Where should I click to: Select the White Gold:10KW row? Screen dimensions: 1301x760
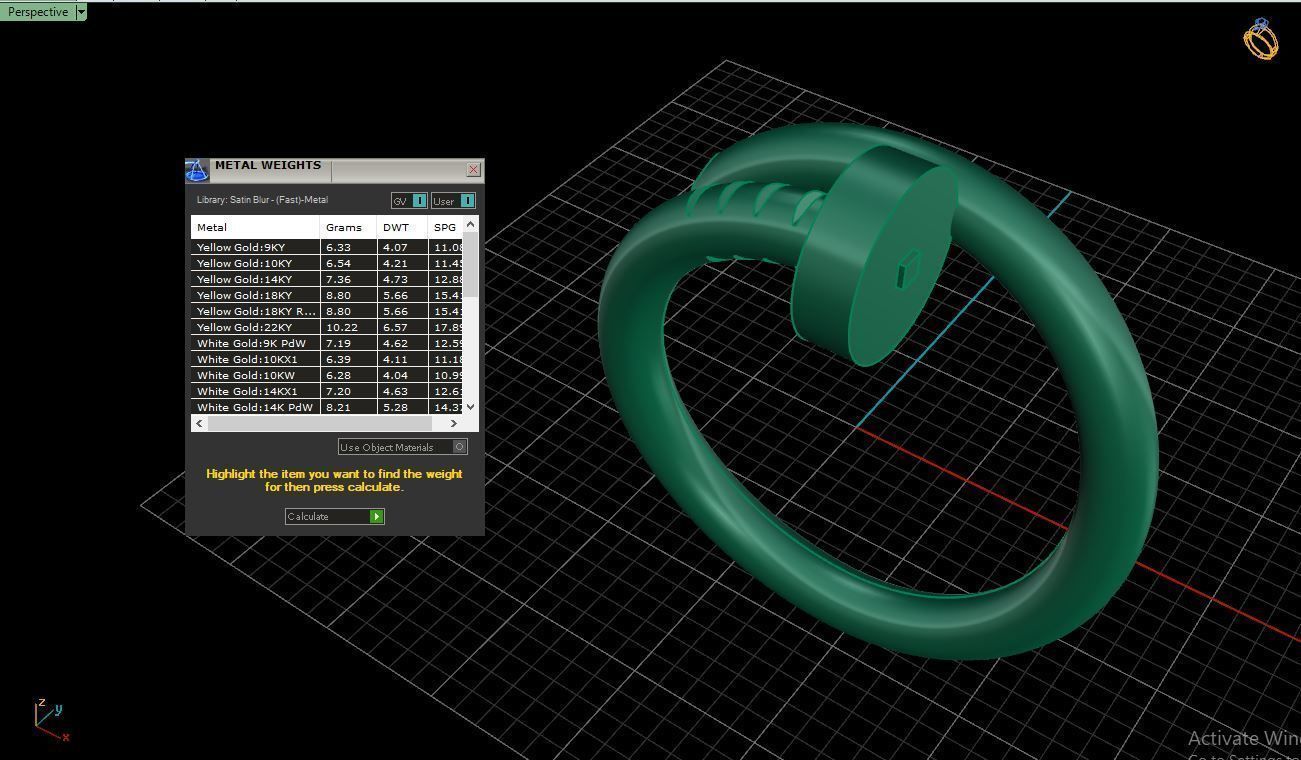(328, 375)
